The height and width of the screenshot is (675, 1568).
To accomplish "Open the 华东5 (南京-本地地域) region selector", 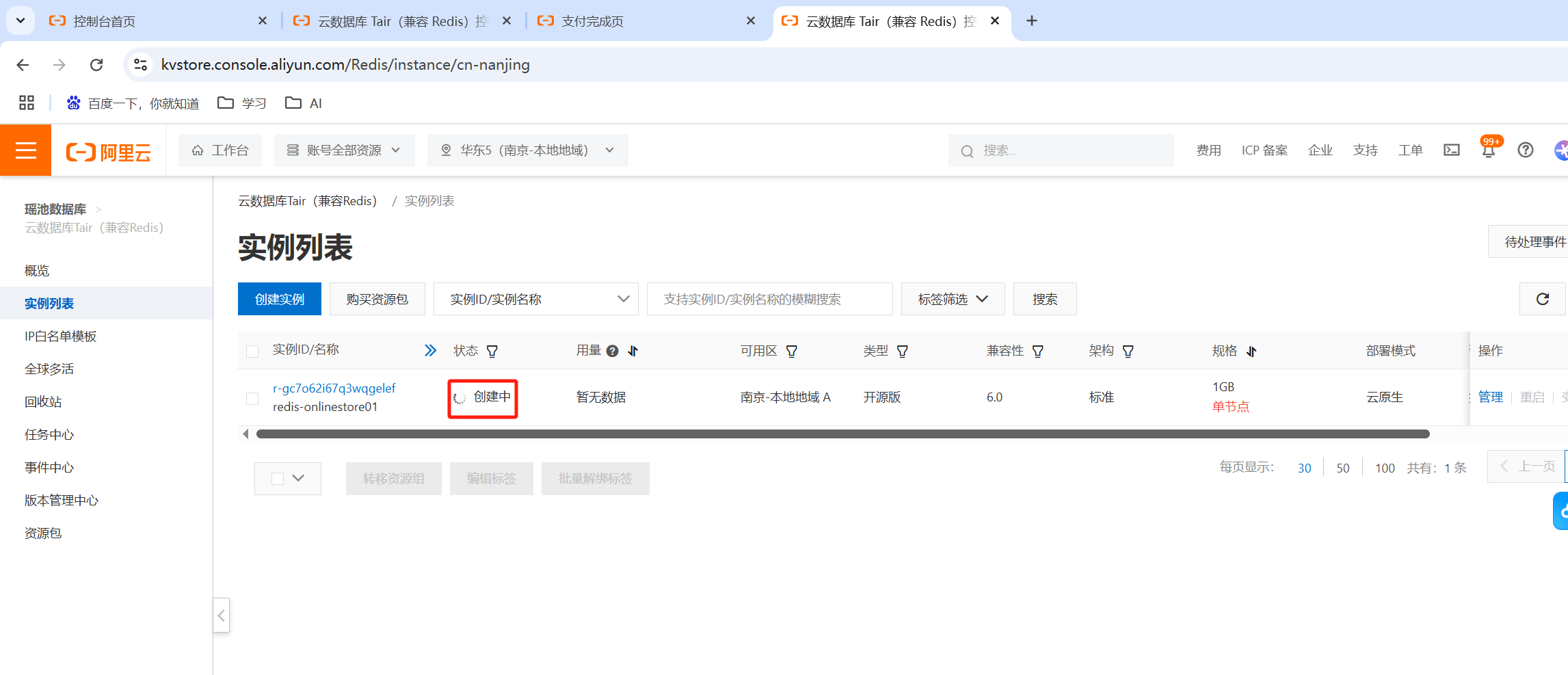I will tap(528, 150).
